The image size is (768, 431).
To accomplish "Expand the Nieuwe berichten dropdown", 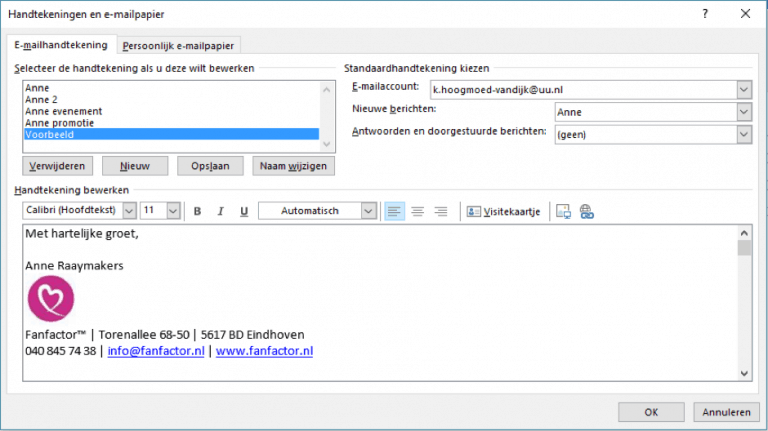I will click(744, 112).
